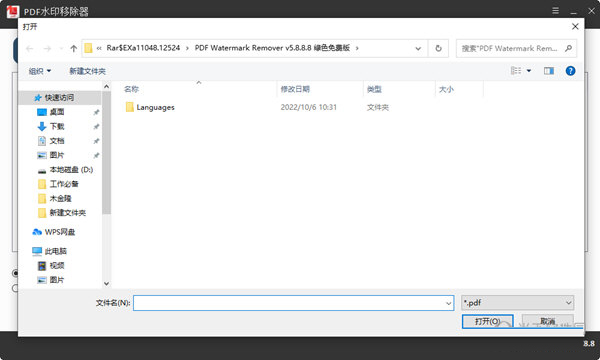600x360 pixels.
Task: Click the back navigation arrow
Action: [29, 49]
